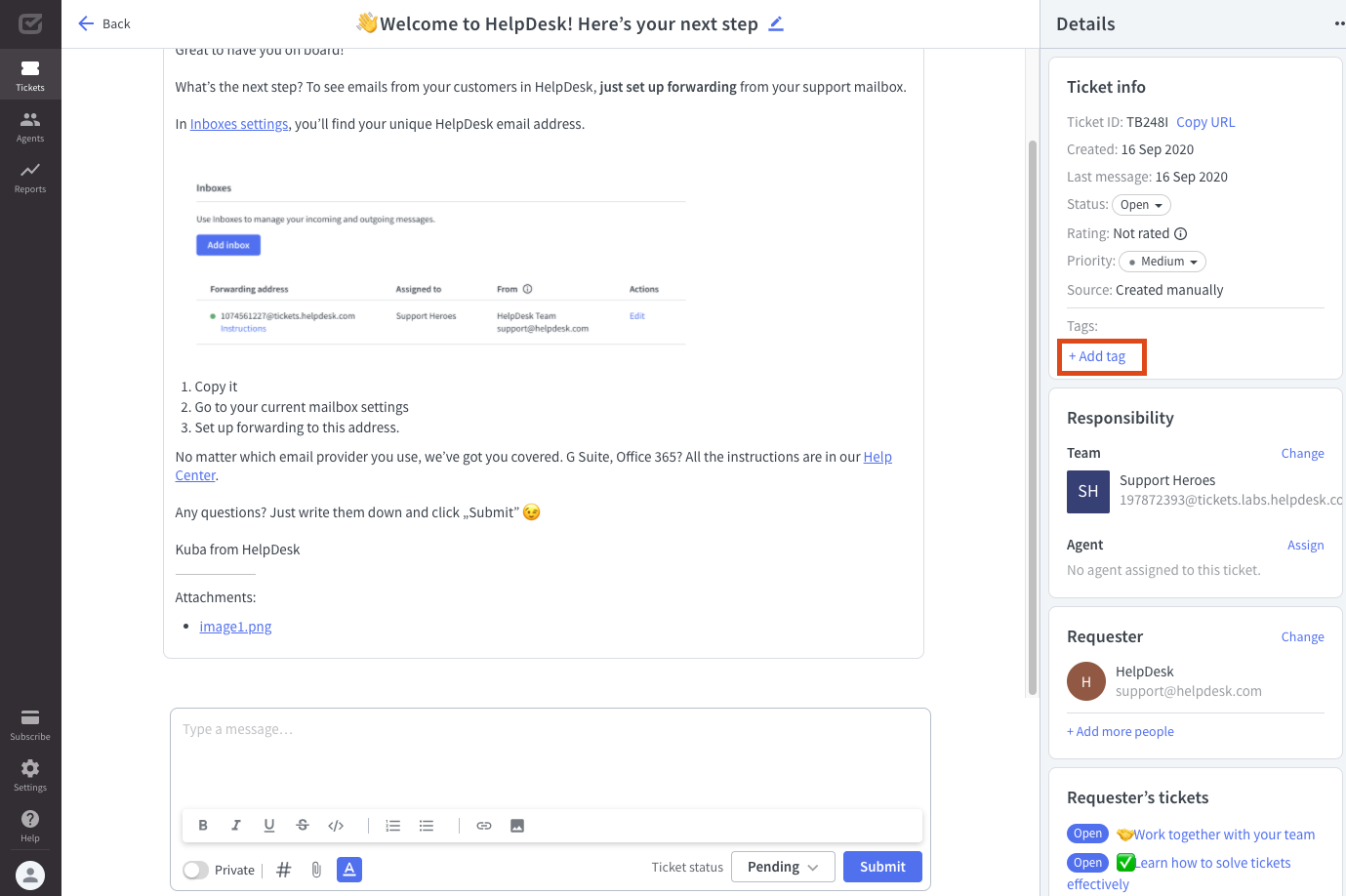Screen dimensions: 1346x896
Task: Assign an agent to ticket
Action: coord(1306,545)
